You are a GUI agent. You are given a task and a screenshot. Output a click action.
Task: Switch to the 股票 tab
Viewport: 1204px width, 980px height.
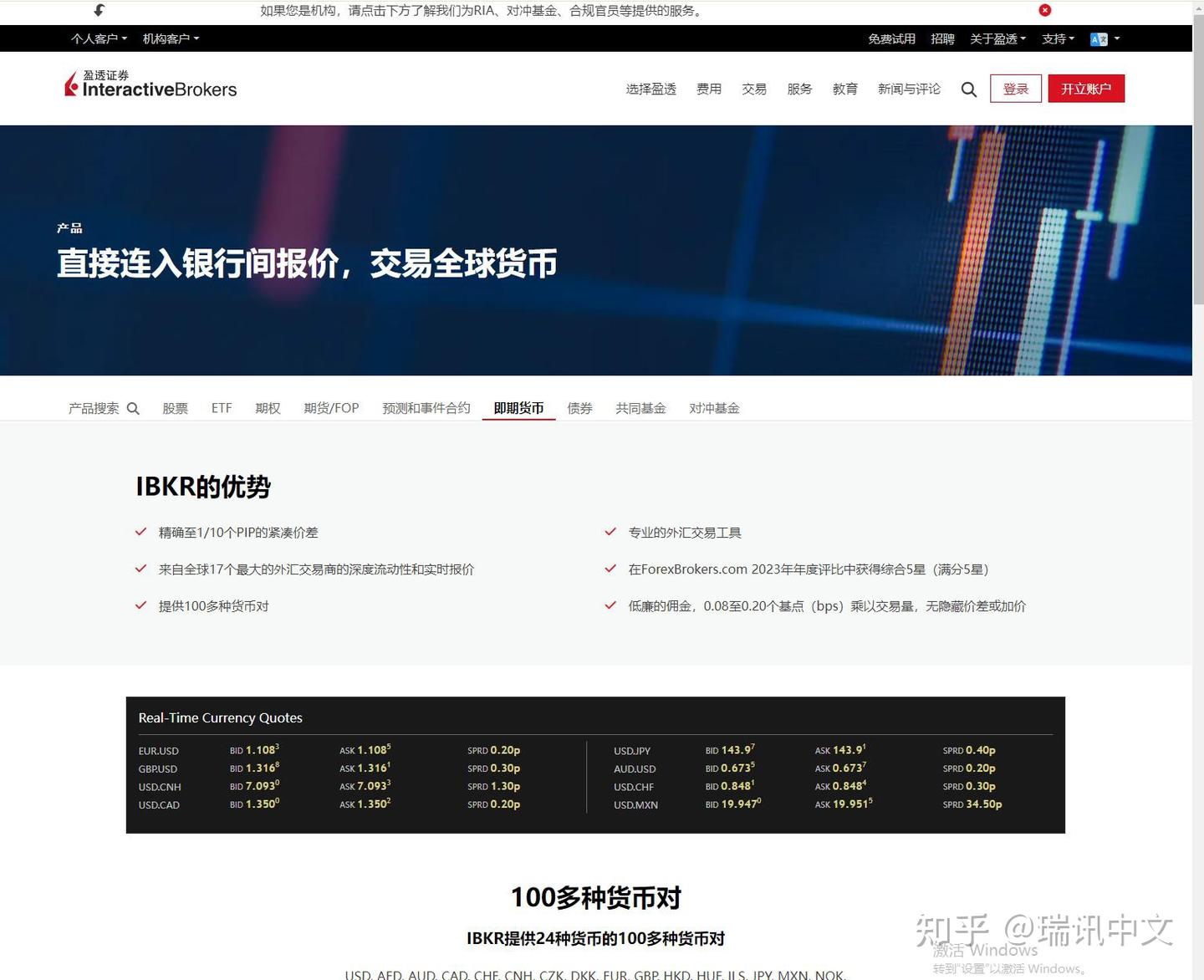tap(176, 408)
